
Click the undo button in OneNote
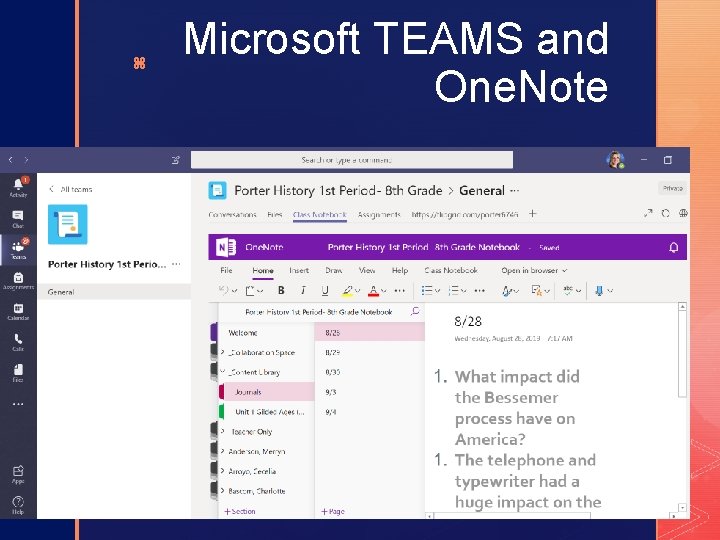[224, 290]
